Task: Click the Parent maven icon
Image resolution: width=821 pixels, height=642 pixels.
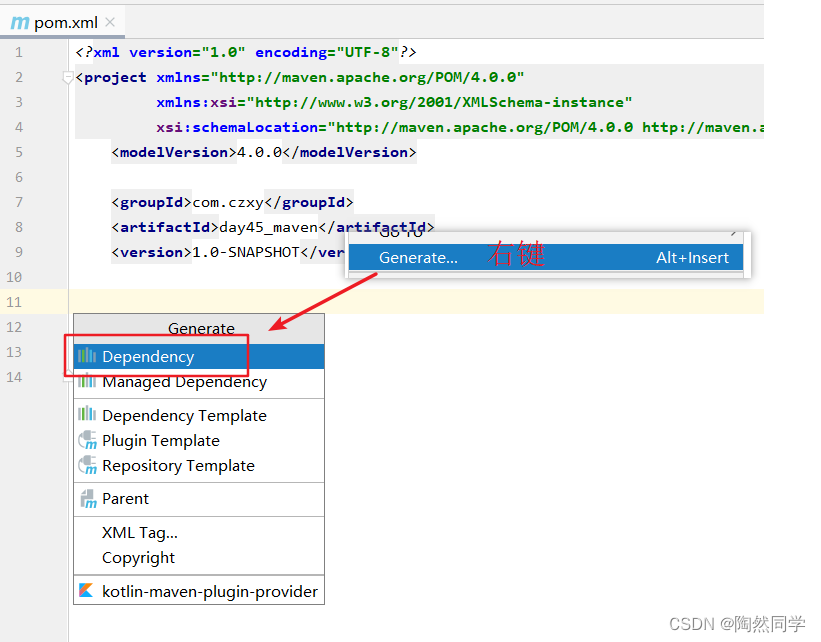Action: (88, 499)
